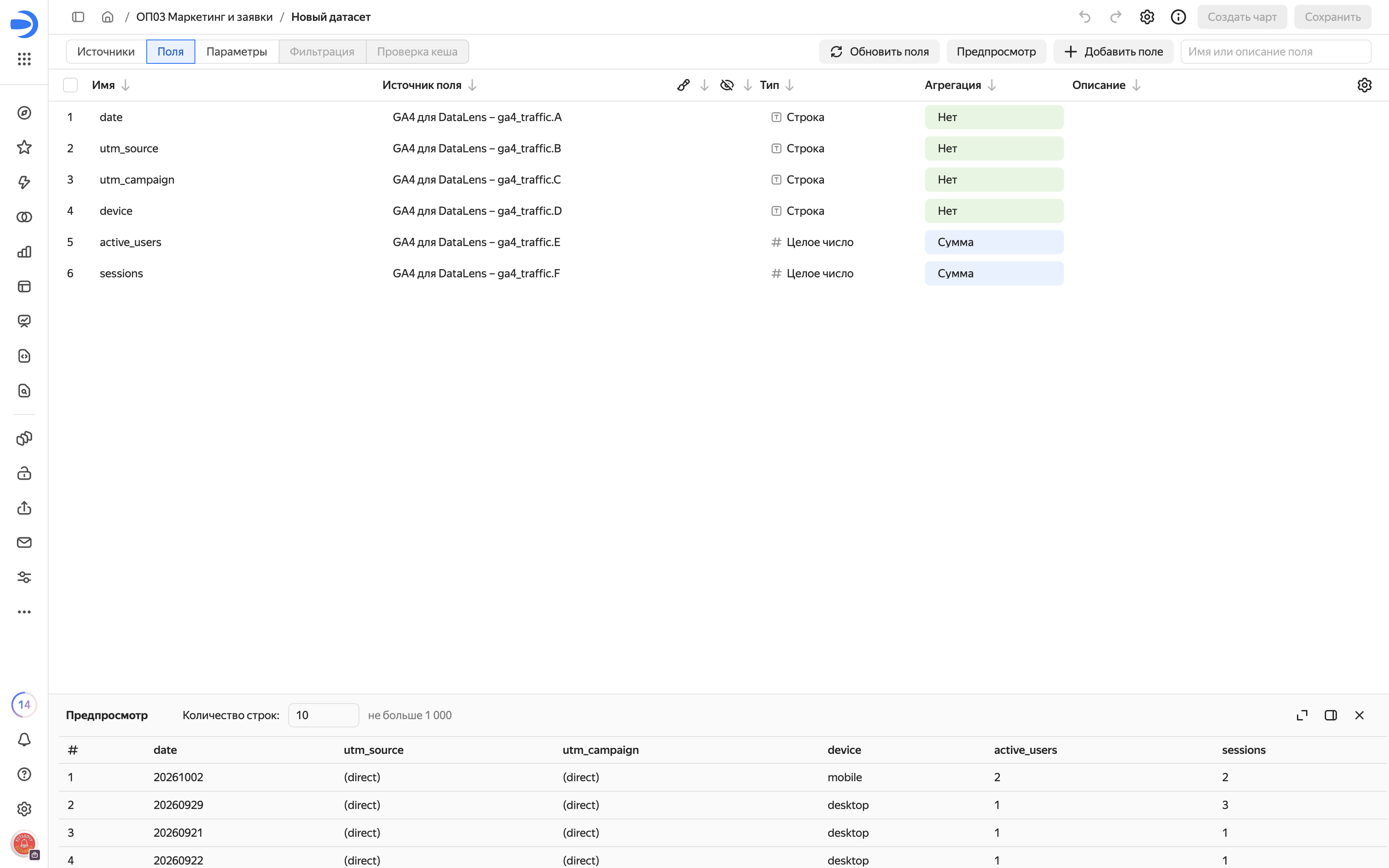Open type selector for utm_source field
The height and width of the screenshot is (868, 1389).
tap(798, 148)
